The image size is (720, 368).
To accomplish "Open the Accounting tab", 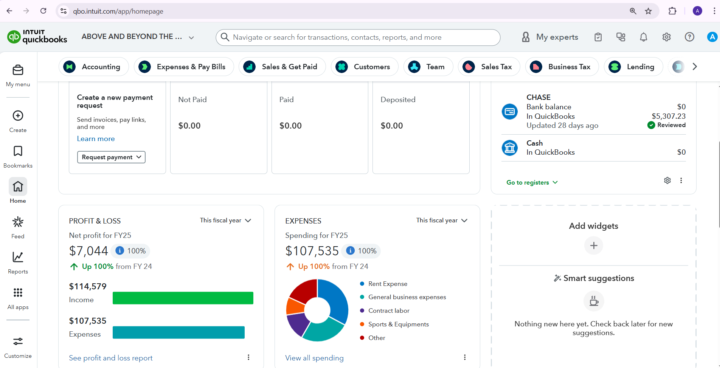I will tap(94, 67).
